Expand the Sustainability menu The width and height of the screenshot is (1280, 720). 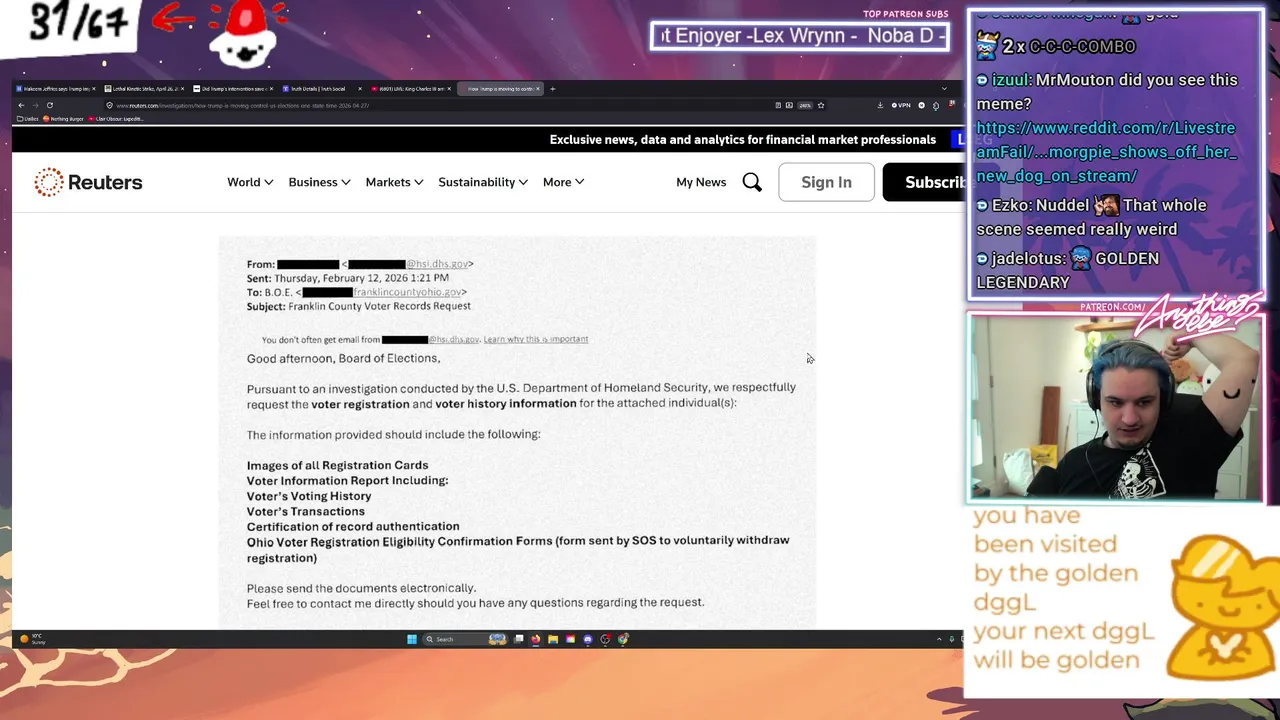click(x=483, y=182)
